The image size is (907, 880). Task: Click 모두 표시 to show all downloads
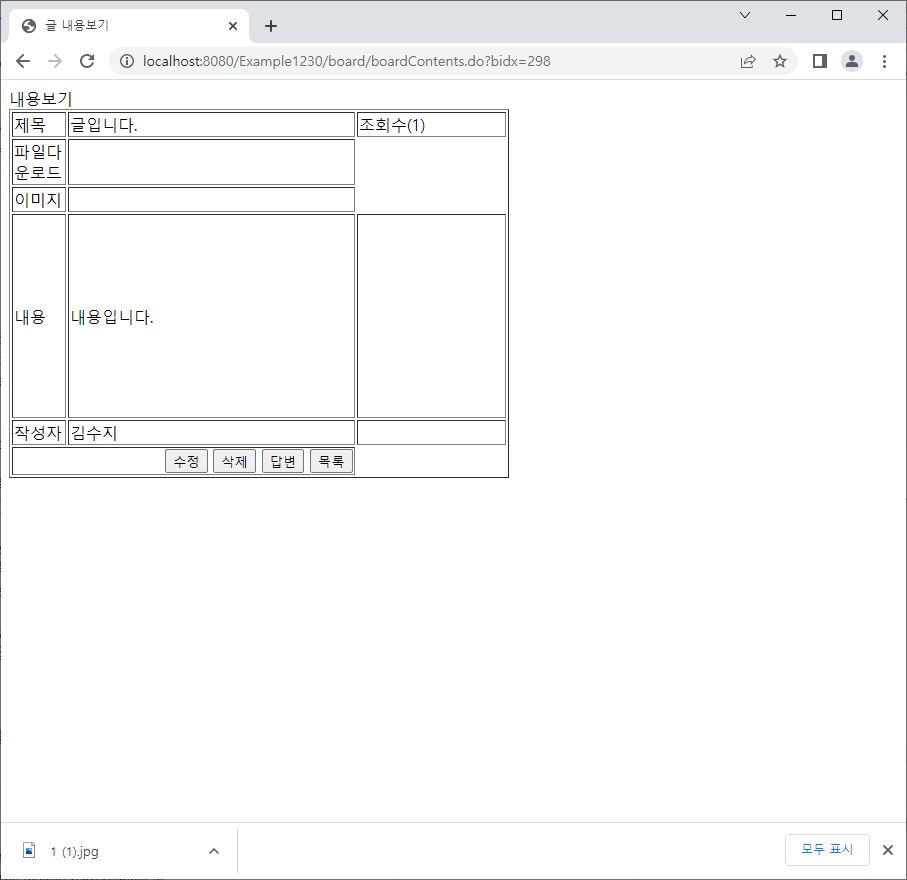827,849
